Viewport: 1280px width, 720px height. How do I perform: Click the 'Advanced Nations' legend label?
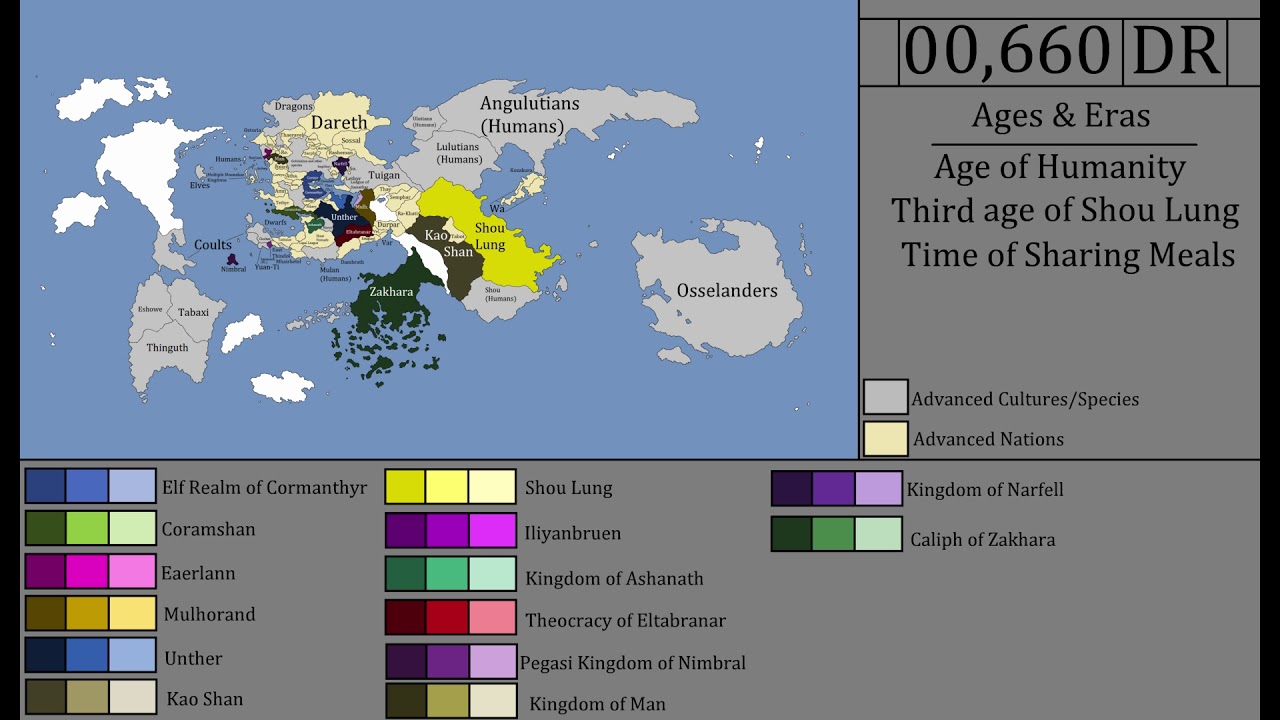(x=988, y=439)
